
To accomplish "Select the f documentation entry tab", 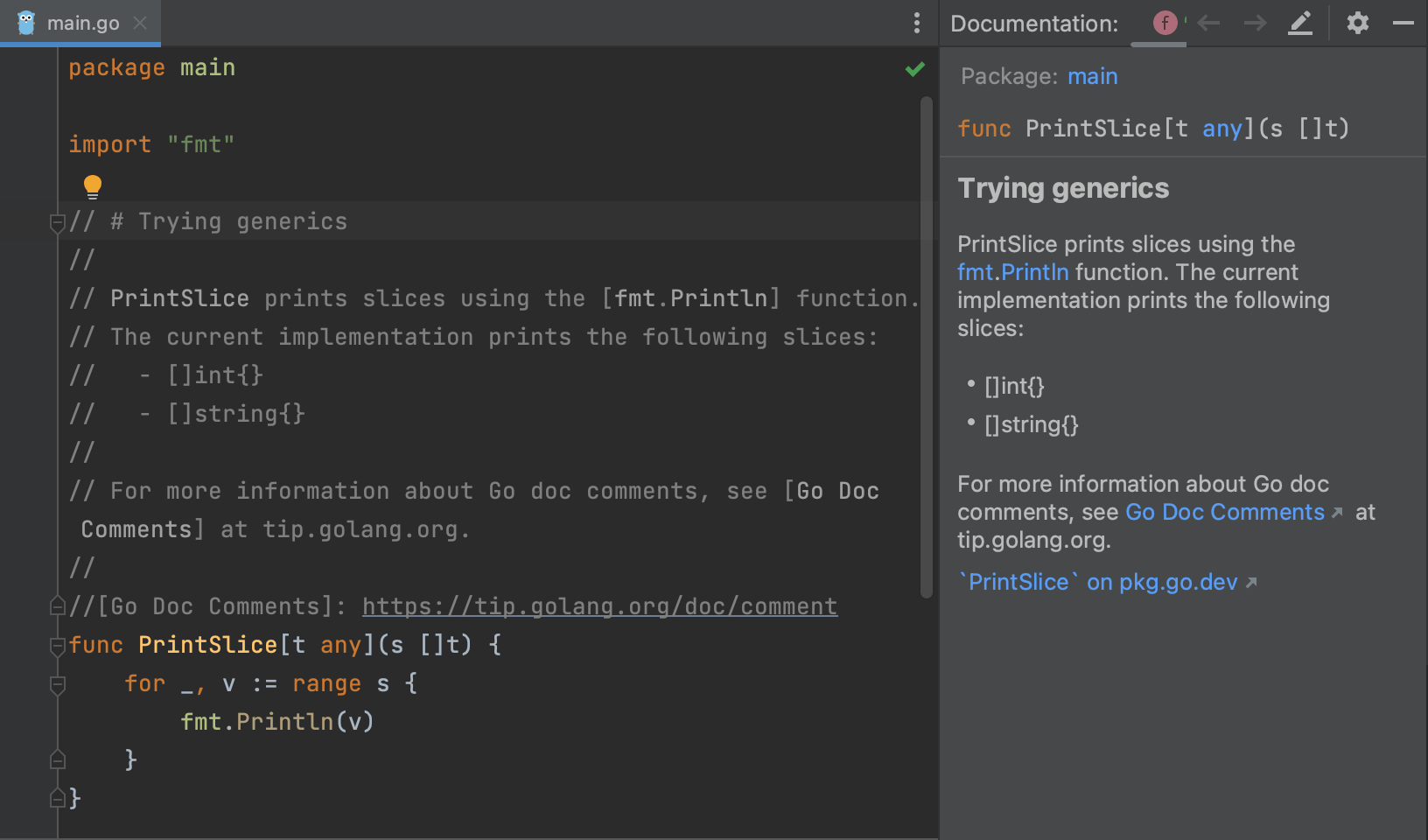I will (x=1164, y=23).
